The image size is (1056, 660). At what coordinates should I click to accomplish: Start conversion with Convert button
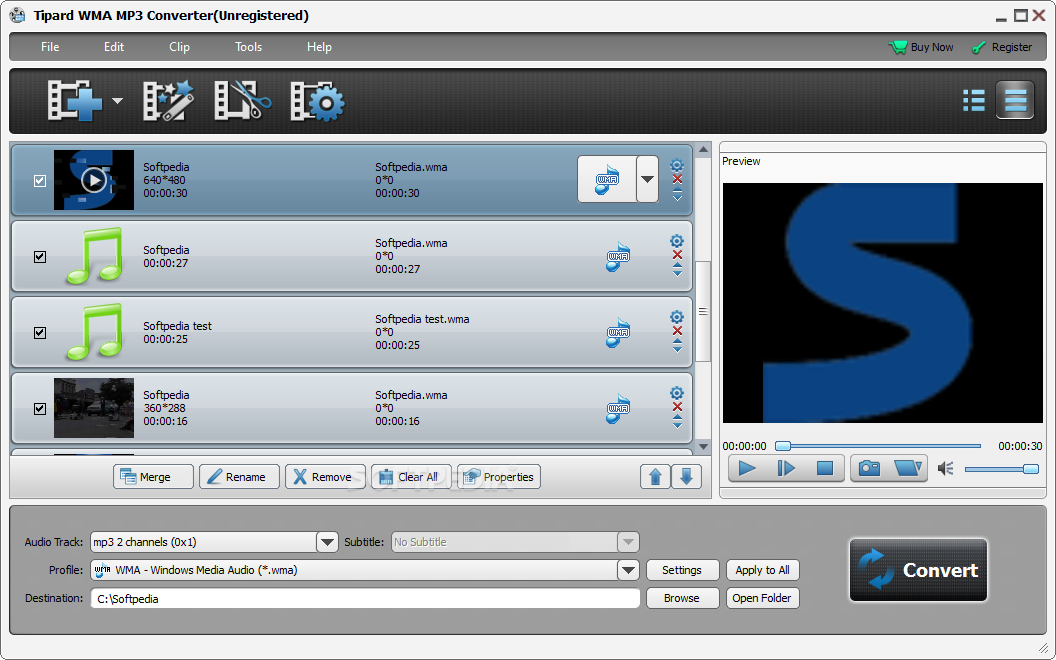[x=919, y=570]
